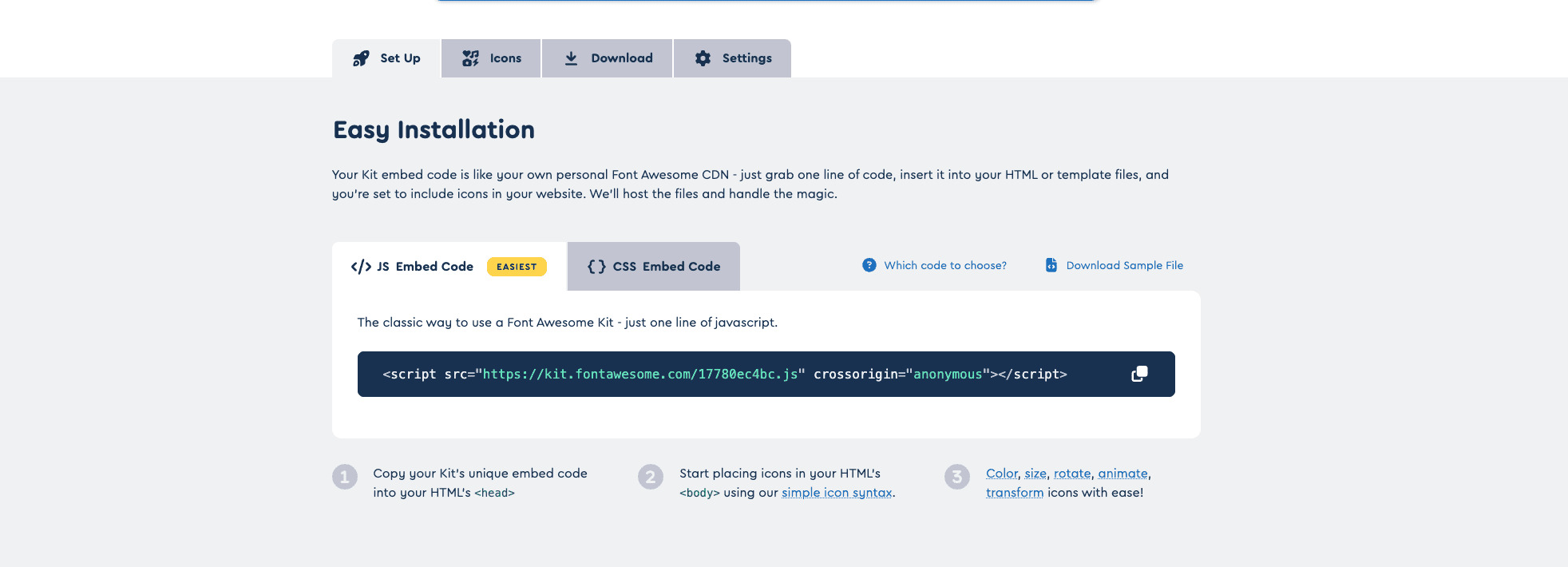Click the </> code icon on JS tab

[x=361, y=267]
